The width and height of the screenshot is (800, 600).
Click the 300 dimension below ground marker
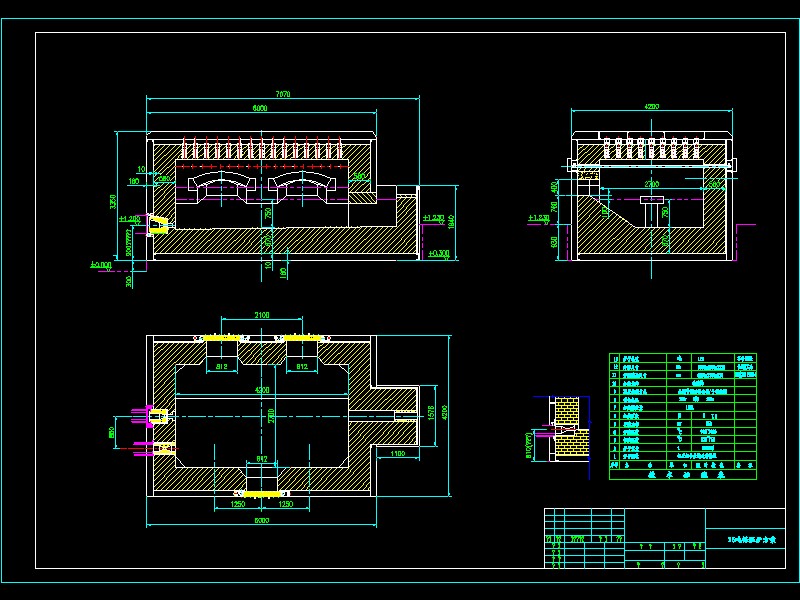coord(129,281)
